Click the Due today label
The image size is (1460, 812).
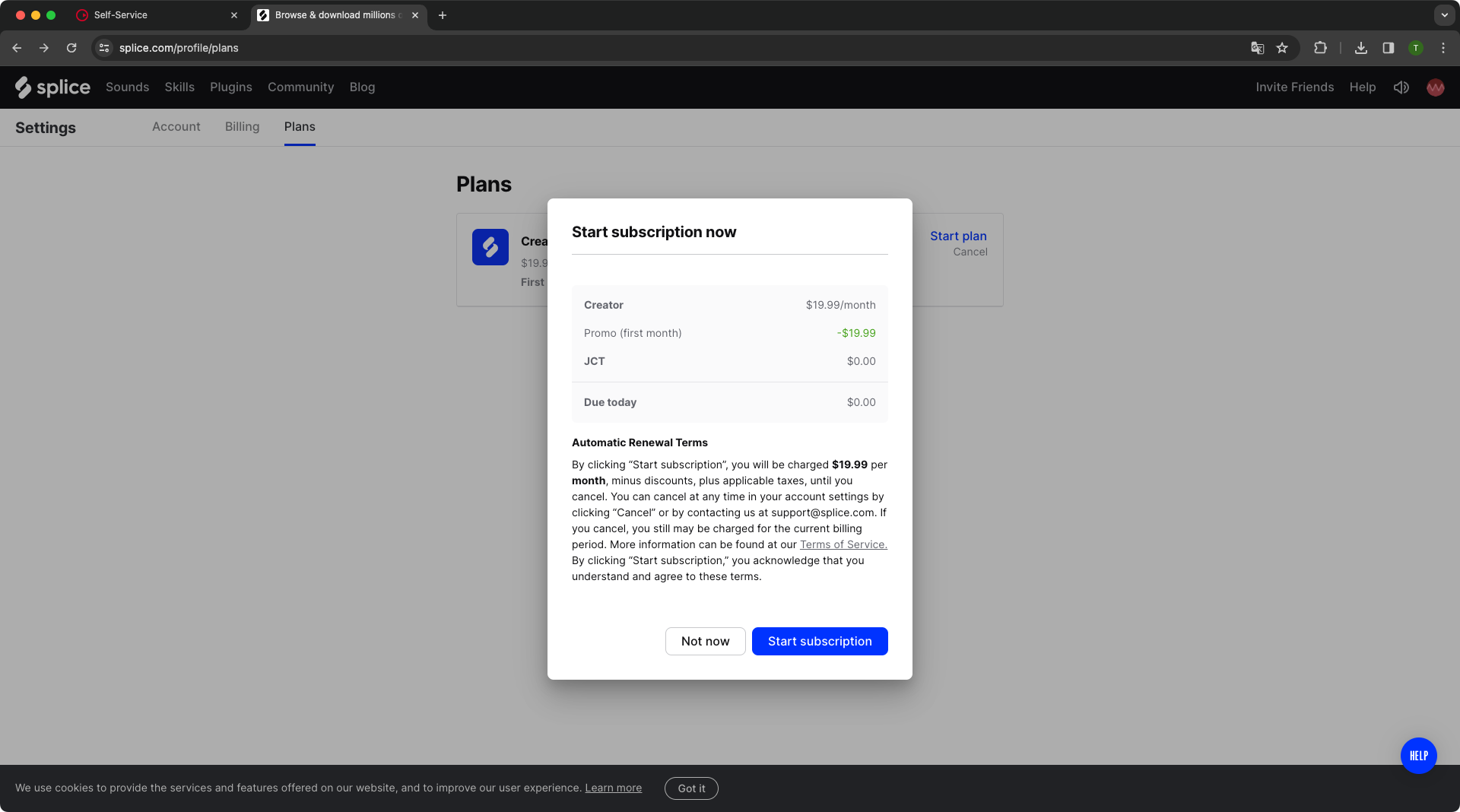(x=610, y=402)
